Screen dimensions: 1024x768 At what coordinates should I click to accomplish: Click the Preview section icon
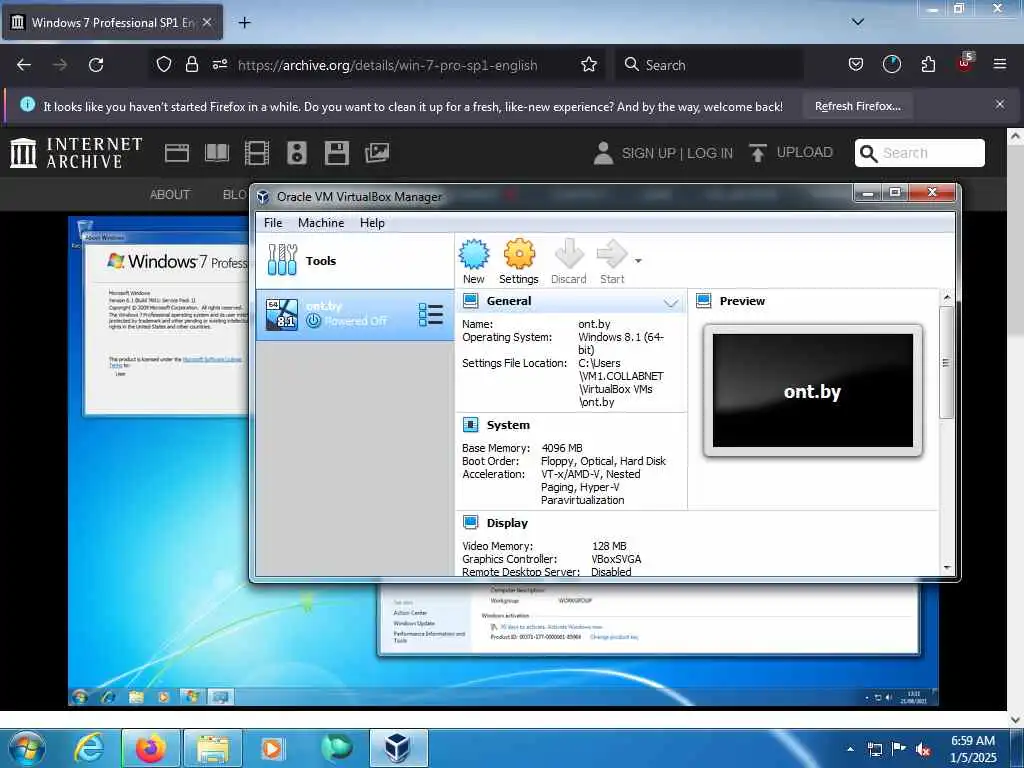coord(703,301)
